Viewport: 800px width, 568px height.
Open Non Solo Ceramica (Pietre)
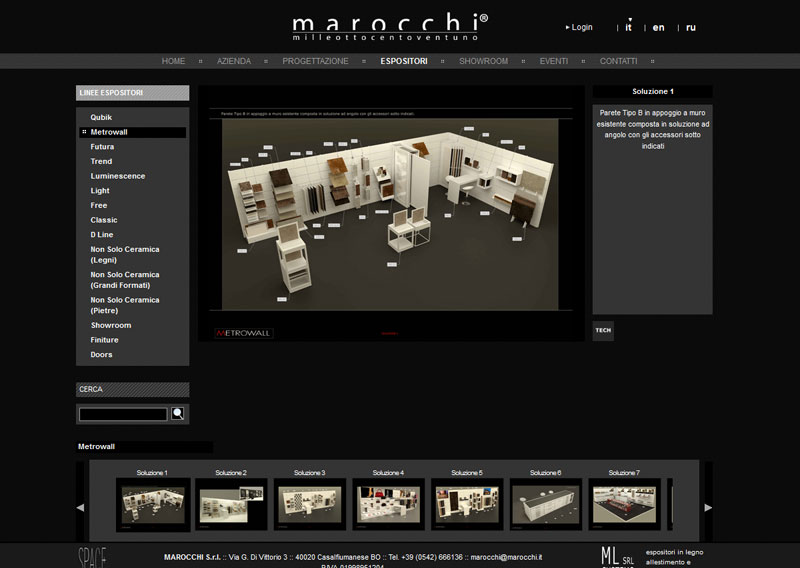125,305
